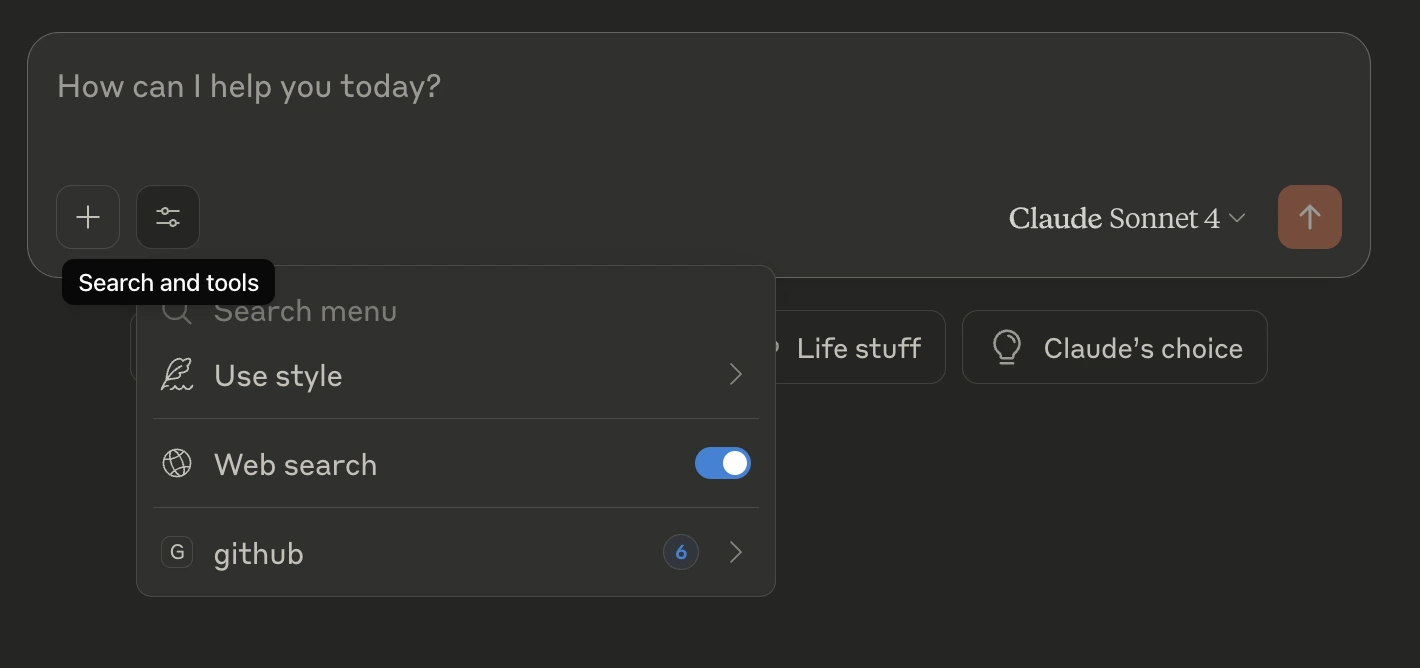Viewport: 1420px width, 668px height.
Task: Click the orange send arrow button
Action: point(1309,217)
